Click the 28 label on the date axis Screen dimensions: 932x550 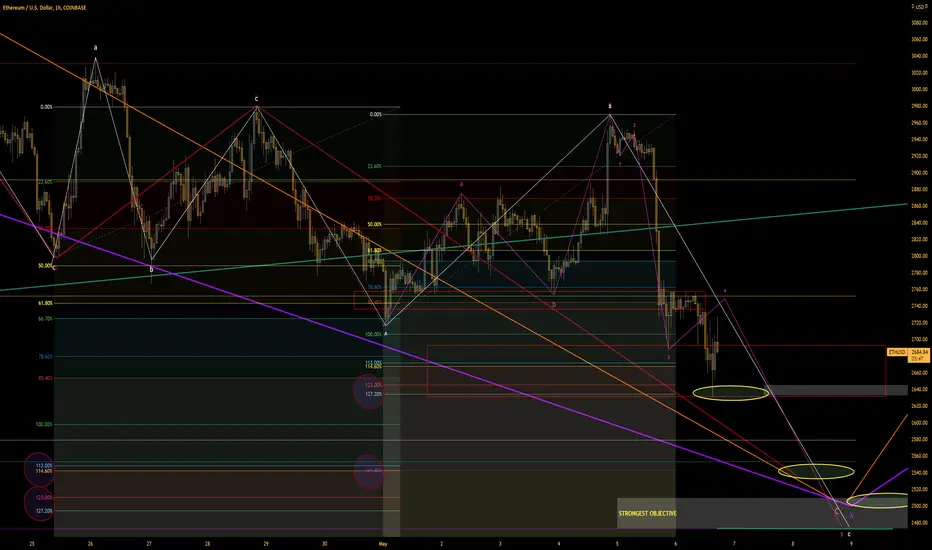tap(207, 543)
